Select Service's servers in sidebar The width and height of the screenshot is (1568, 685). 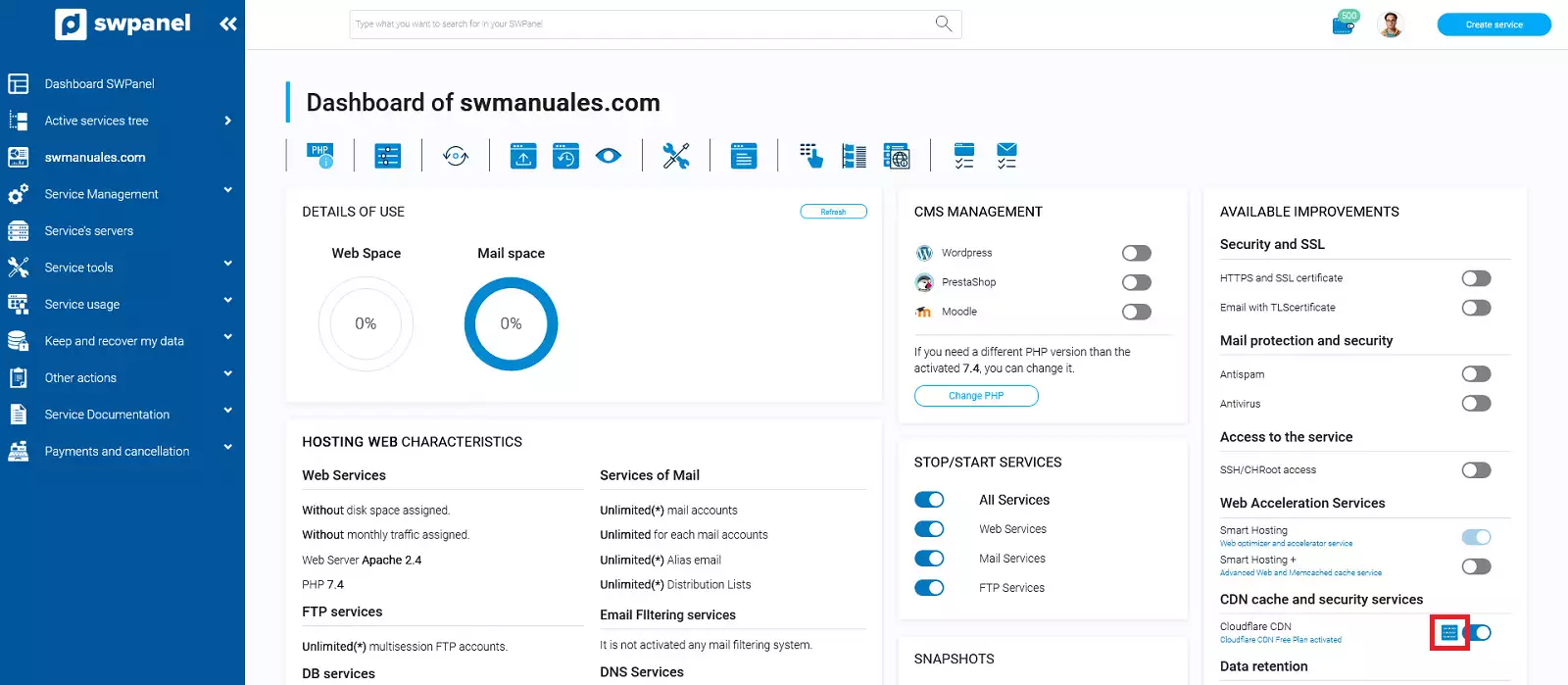[x=88, y=231]
